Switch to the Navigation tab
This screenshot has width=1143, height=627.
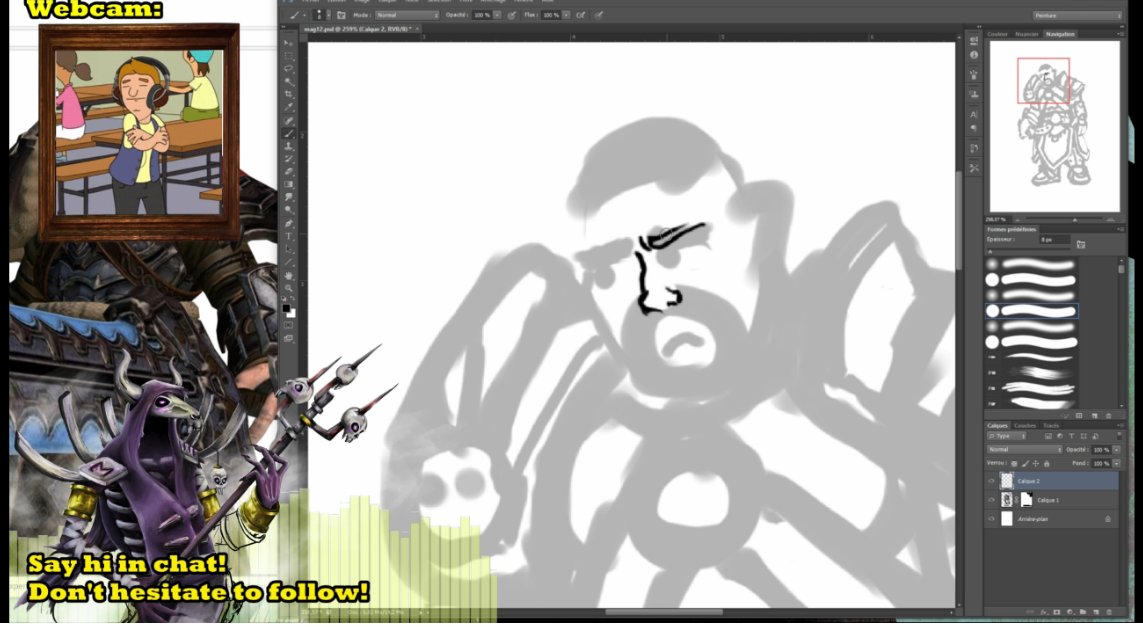tap(1060, 34)
